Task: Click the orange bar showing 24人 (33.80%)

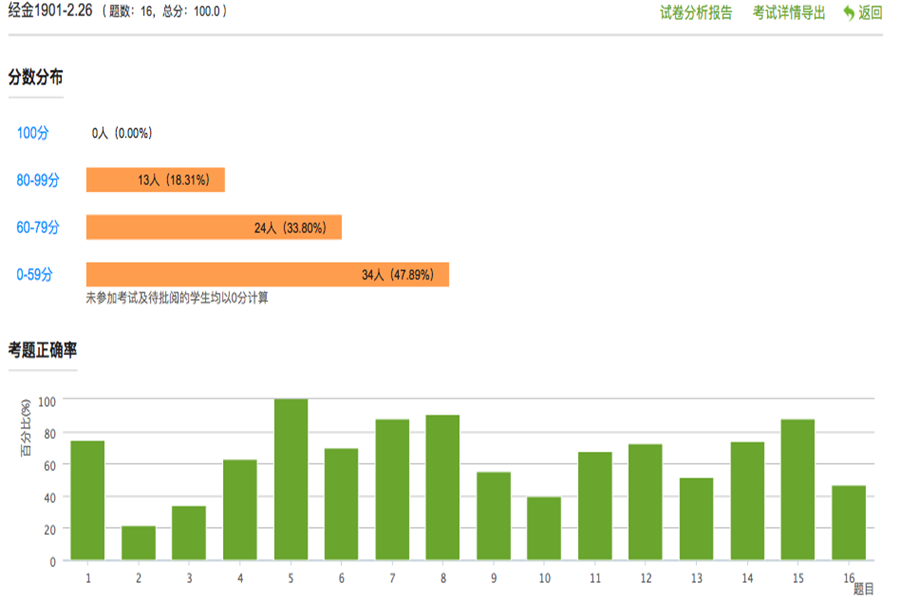Action: click(x=214, y=227)
